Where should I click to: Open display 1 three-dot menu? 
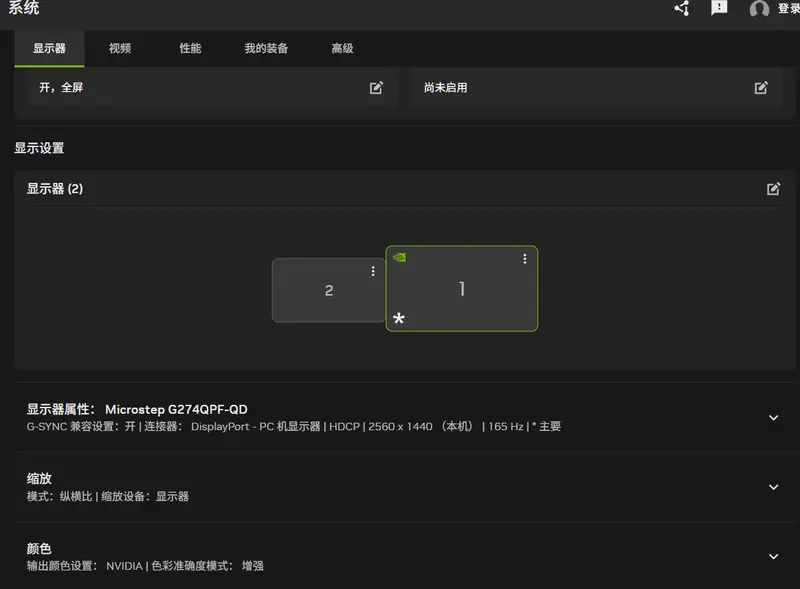click(524, 259)
